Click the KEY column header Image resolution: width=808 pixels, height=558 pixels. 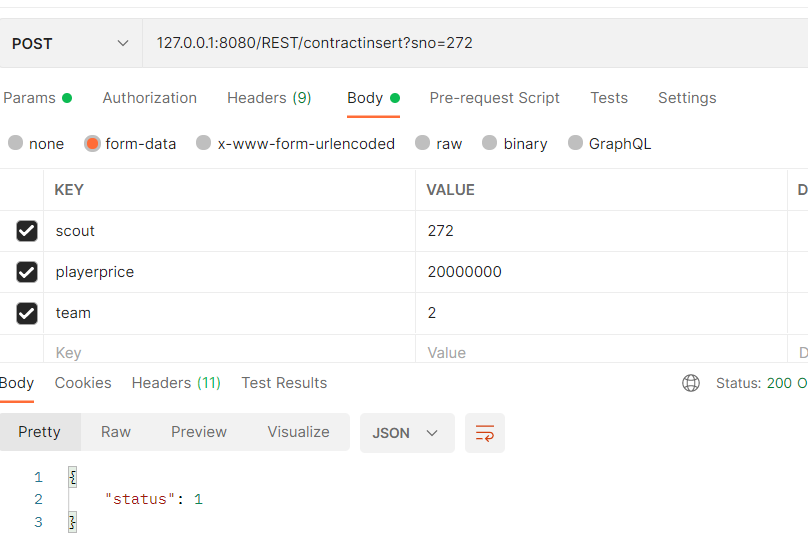[x=69, y=190]
